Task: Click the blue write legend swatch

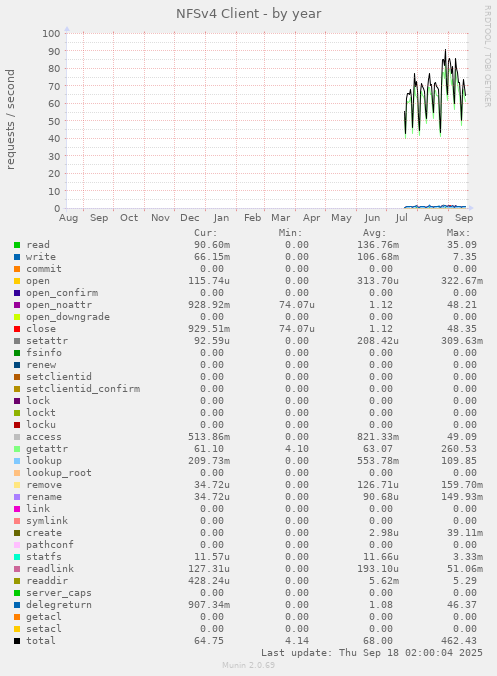Action: [17, 257]
